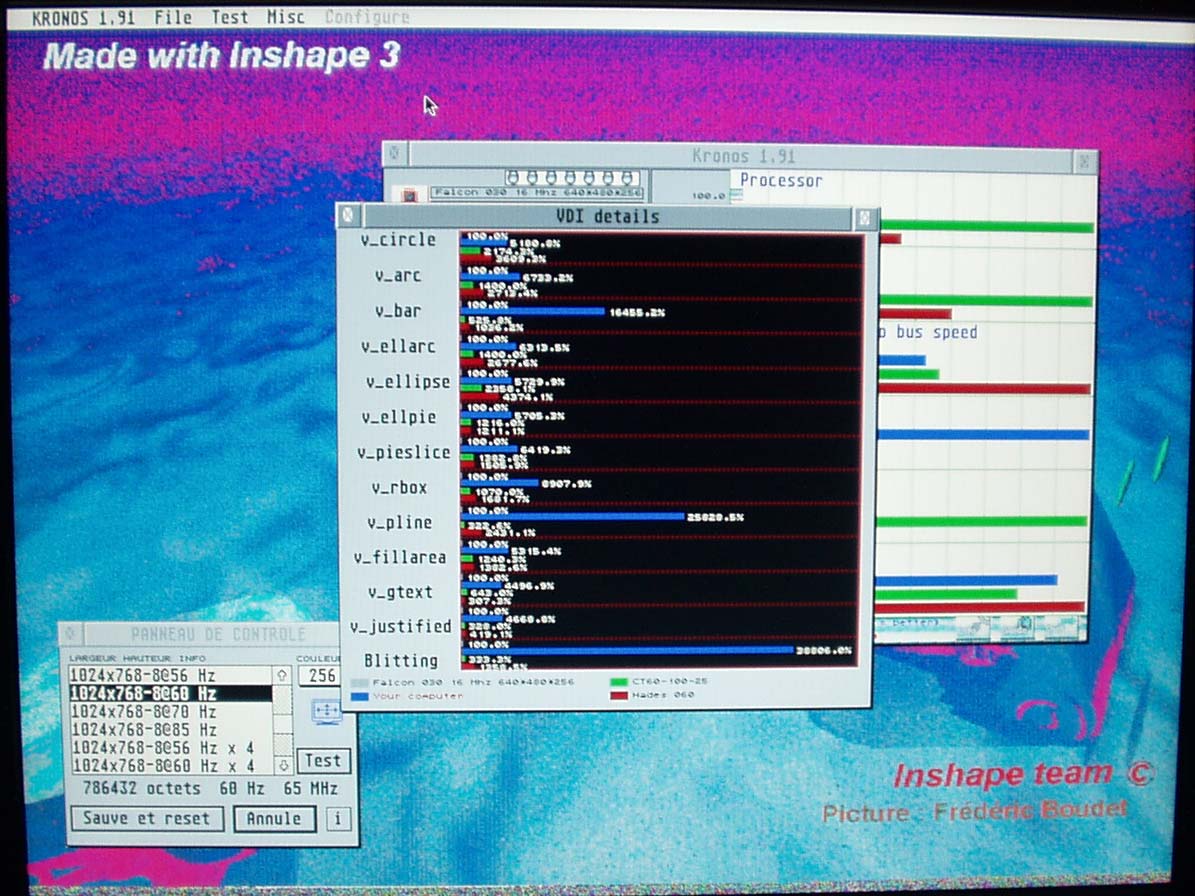Open the Misc menu
This screenshot has width=1195, height=896.
click(286, 17)
